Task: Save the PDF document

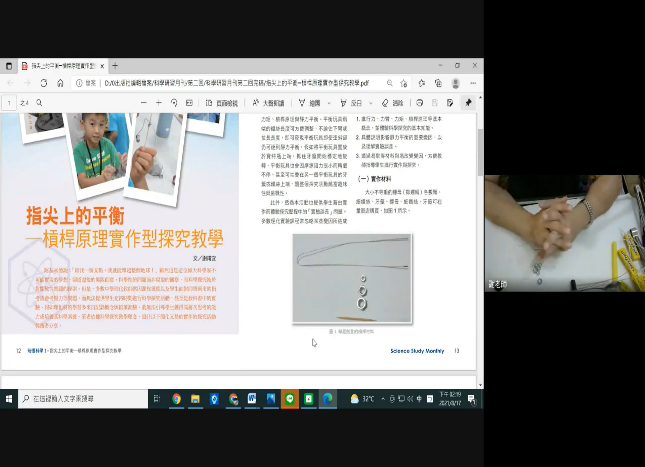Action: coord(435,103)
